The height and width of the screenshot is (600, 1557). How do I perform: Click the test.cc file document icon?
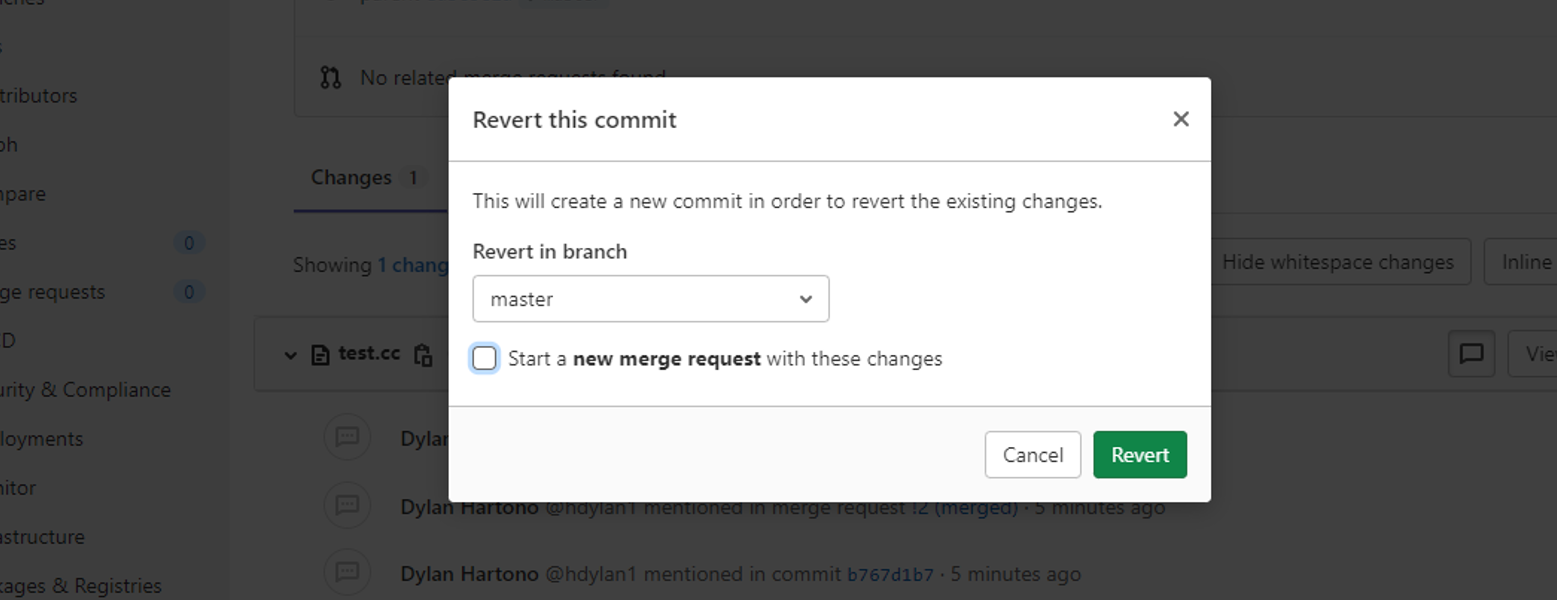[x=320, y=355]
